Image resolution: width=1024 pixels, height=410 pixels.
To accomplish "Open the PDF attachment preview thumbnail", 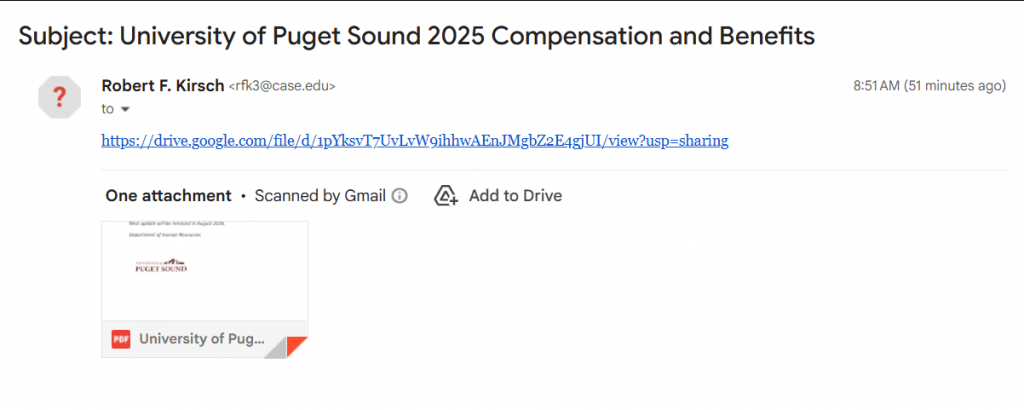I will click(205, 270).
